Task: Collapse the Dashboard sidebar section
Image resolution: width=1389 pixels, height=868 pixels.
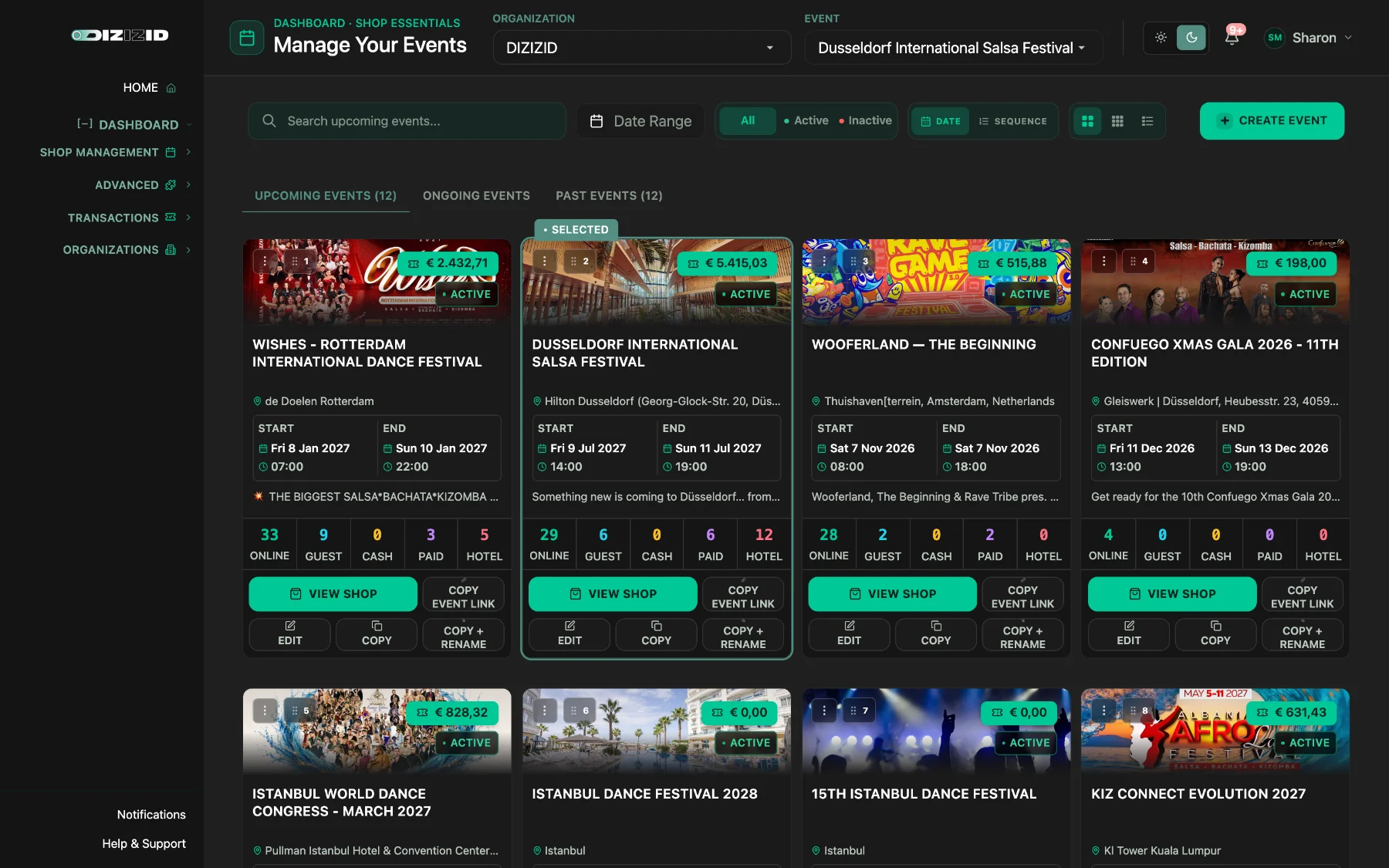Action: (134, 124)
